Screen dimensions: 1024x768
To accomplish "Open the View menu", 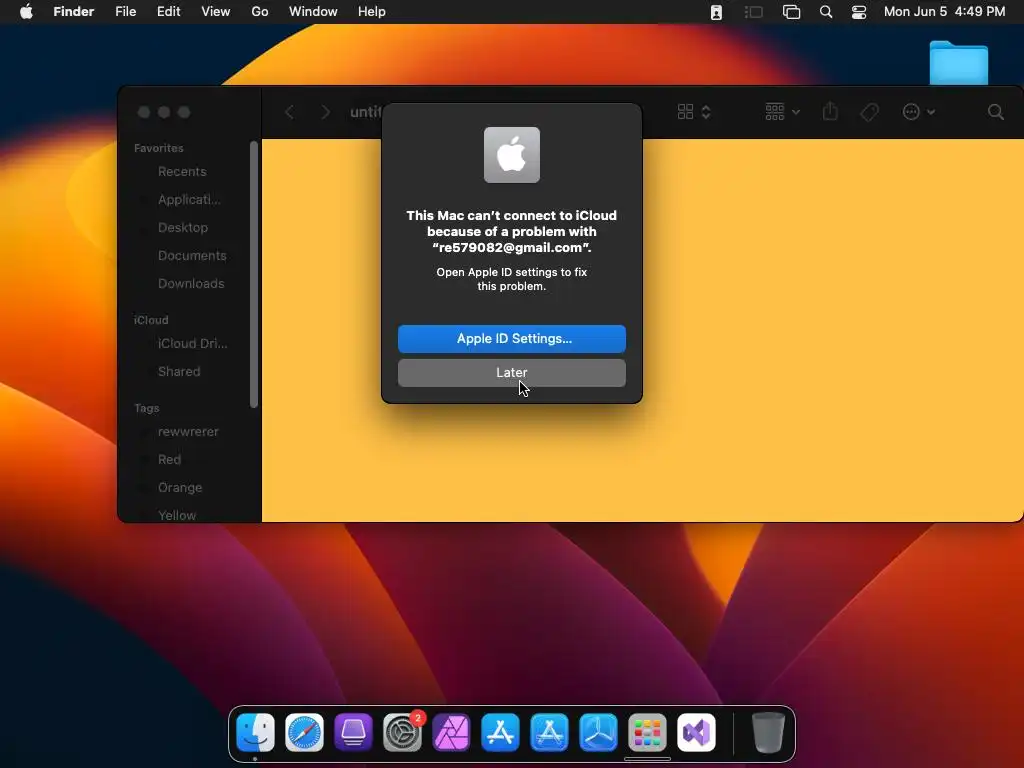I will 216,12.
